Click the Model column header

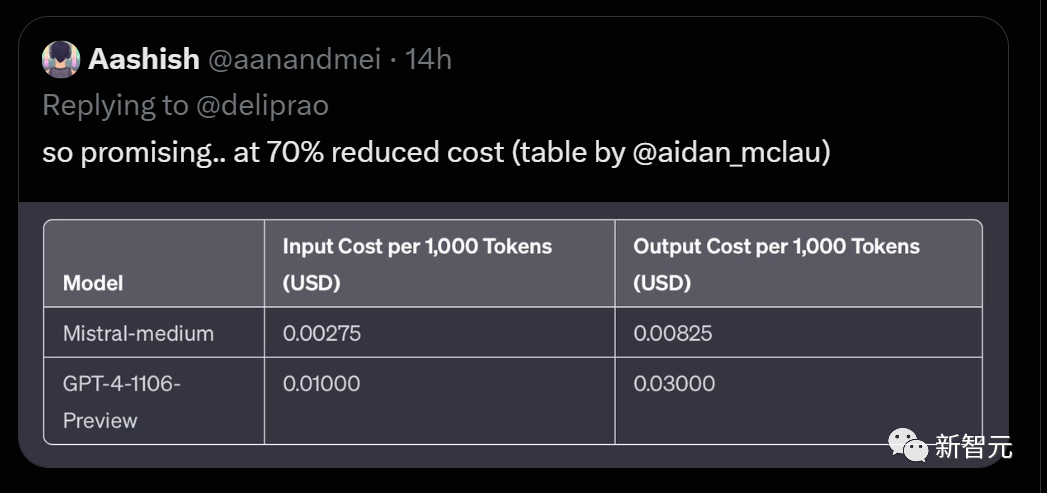93,283
